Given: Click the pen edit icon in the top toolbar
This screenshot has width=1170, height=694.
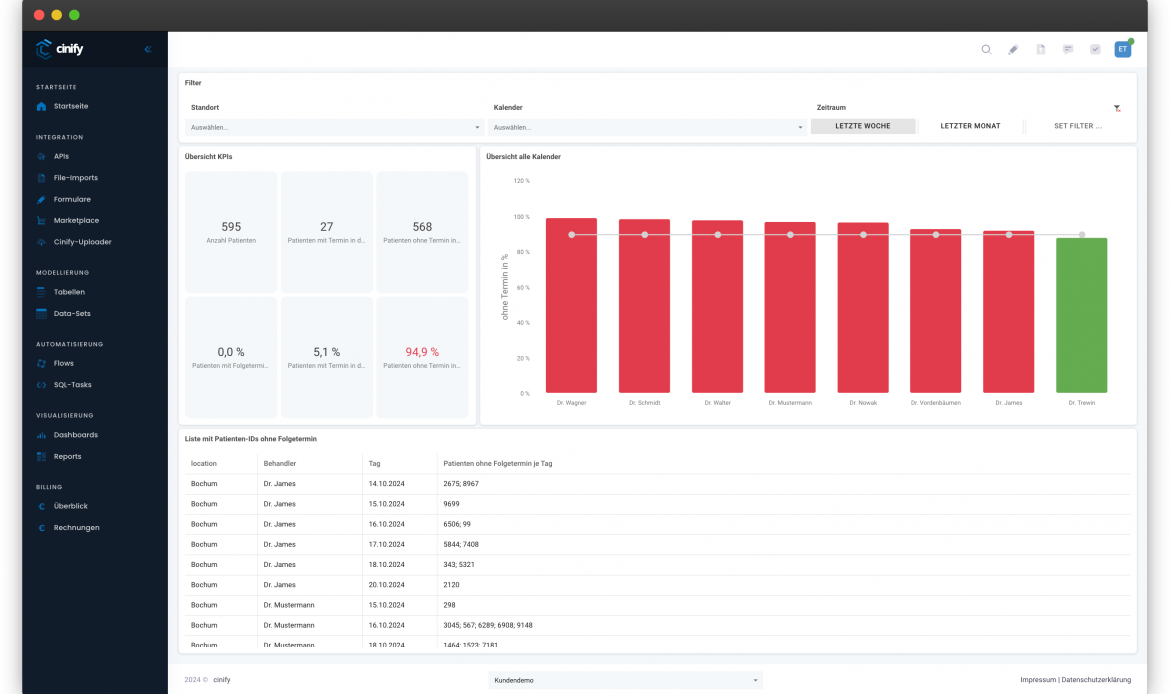Looking at the screenshot, I should 1012,49.
